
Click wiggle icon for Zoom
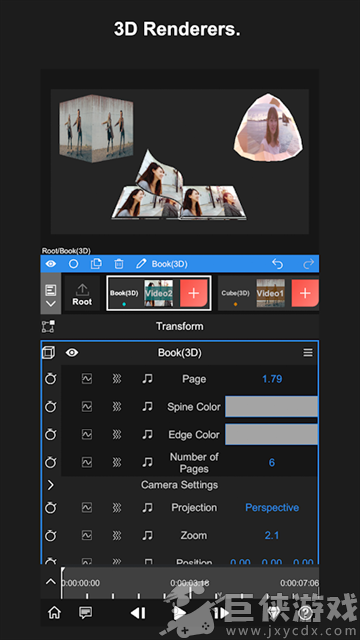tap(117, 536)
